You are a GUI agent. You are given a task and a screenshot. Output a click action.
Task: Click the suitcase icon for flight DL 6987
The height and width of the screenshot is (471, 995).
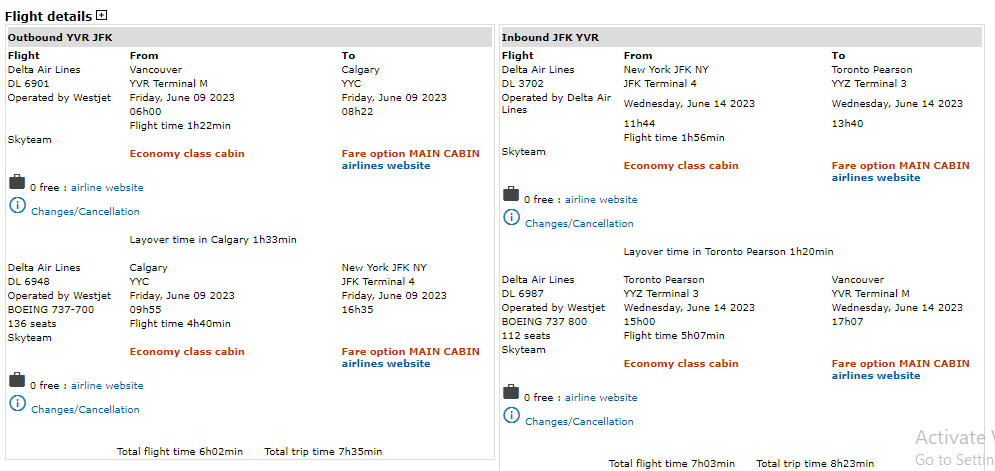(510, 392)
